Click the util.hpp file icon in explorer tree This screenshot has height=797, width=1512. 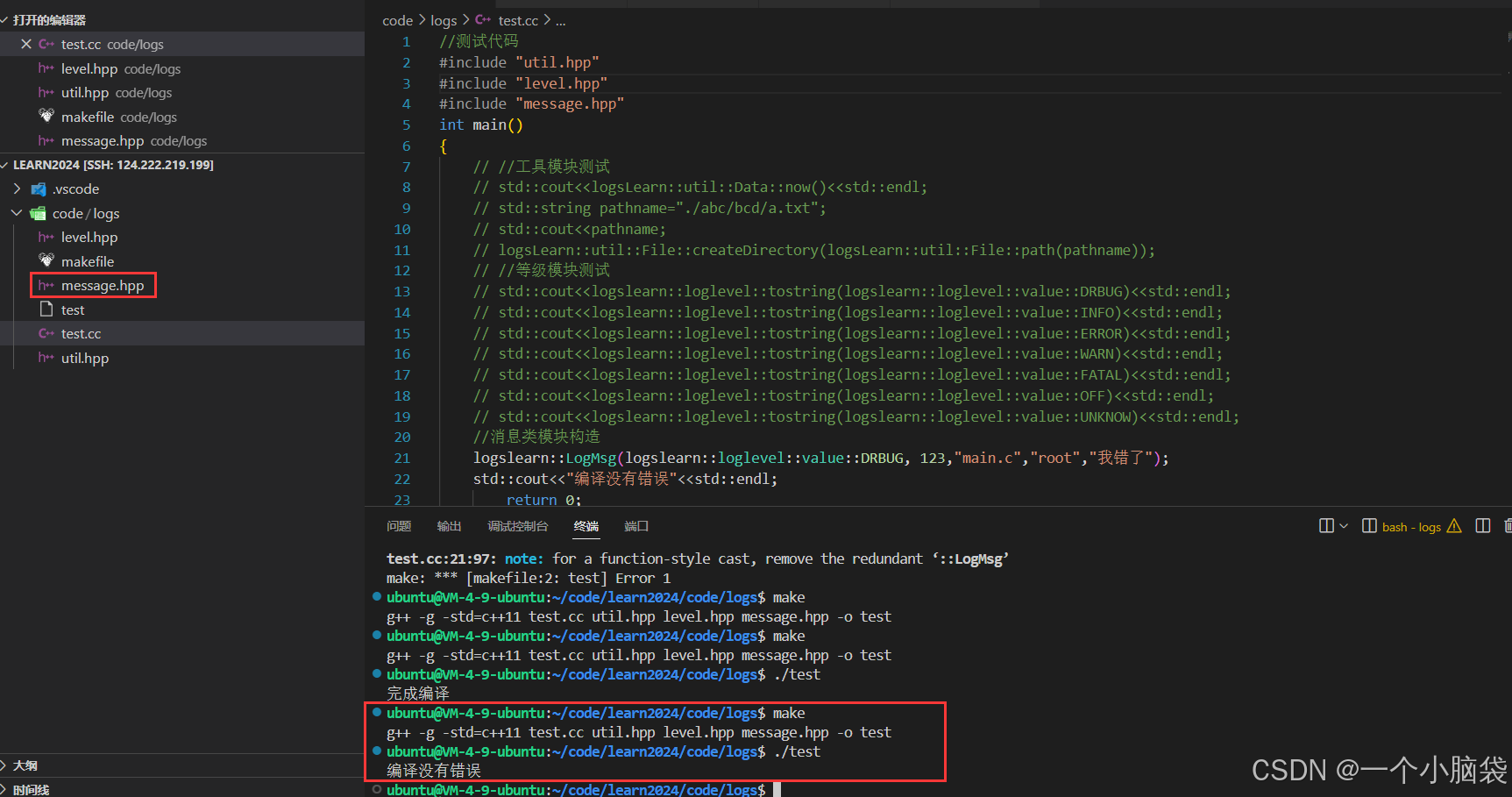click(x=46, y=358)
